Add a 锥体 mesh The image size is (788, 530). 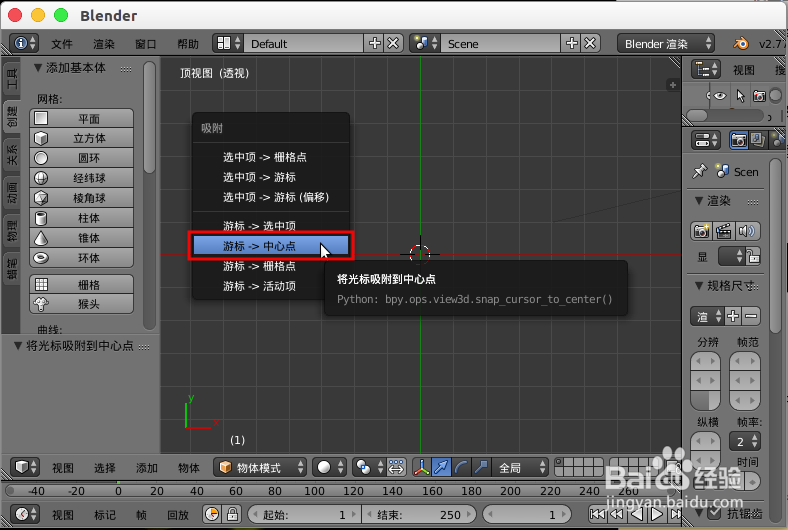click(x=81, y=238)
